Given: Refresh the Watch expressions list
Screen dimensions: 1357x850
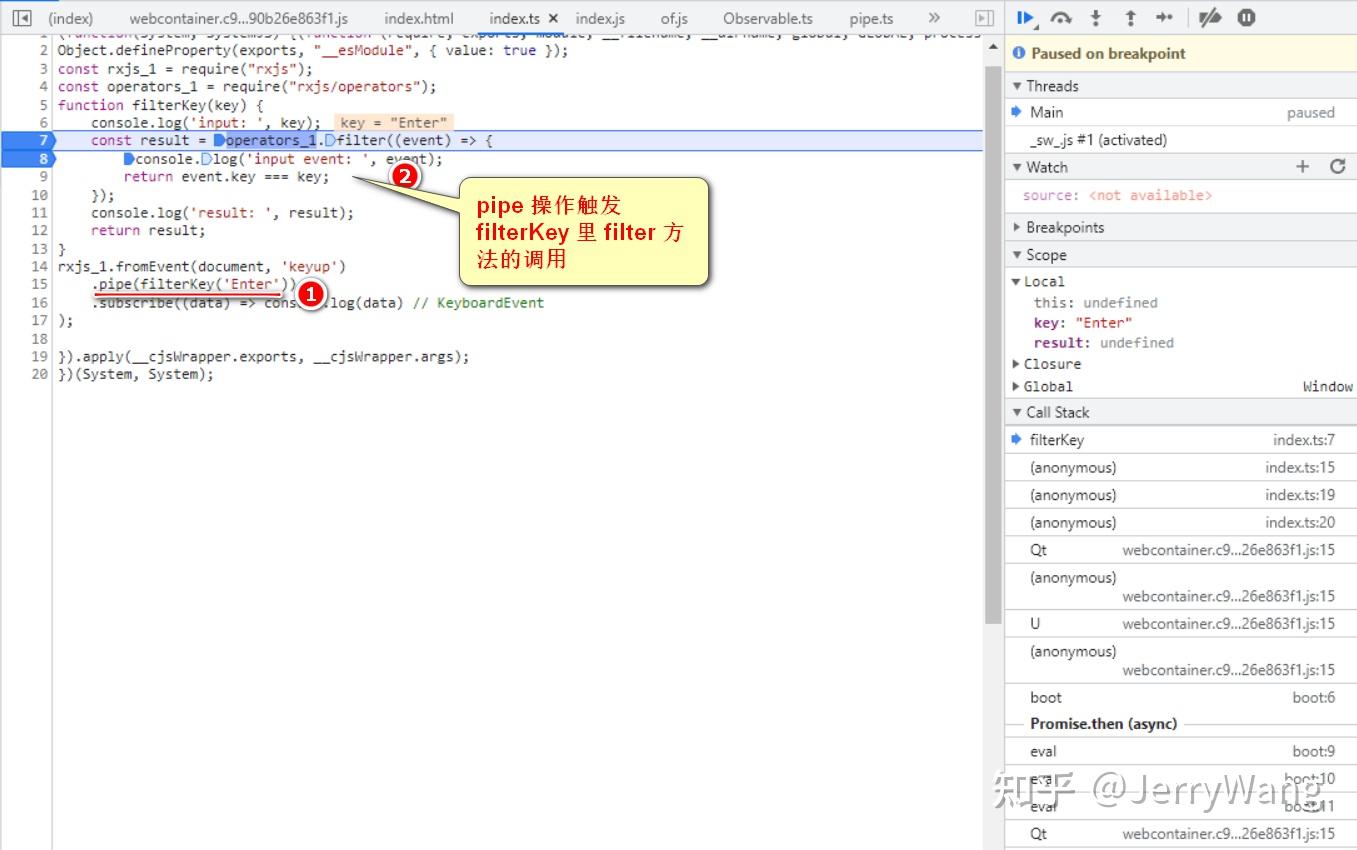Looking at the screenshot, I should (x=1338, y=167).
